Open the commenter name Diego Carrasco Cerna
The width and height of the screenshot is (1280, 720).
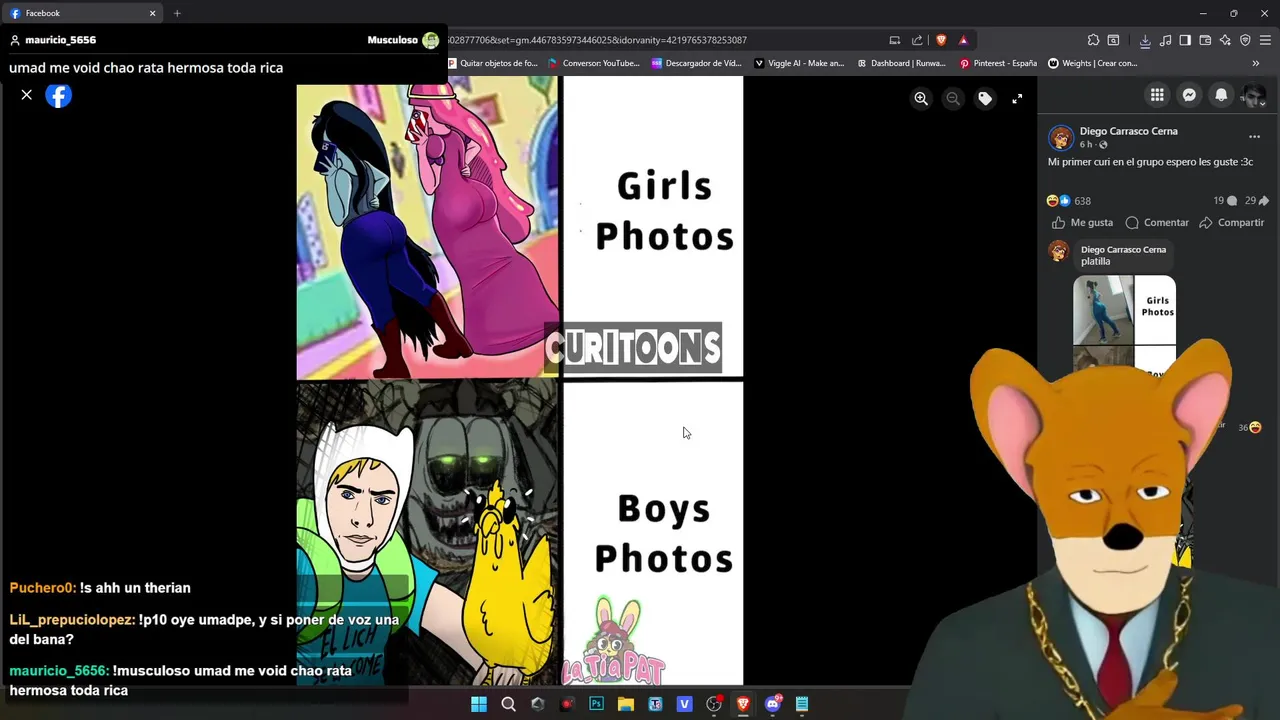1123,250
